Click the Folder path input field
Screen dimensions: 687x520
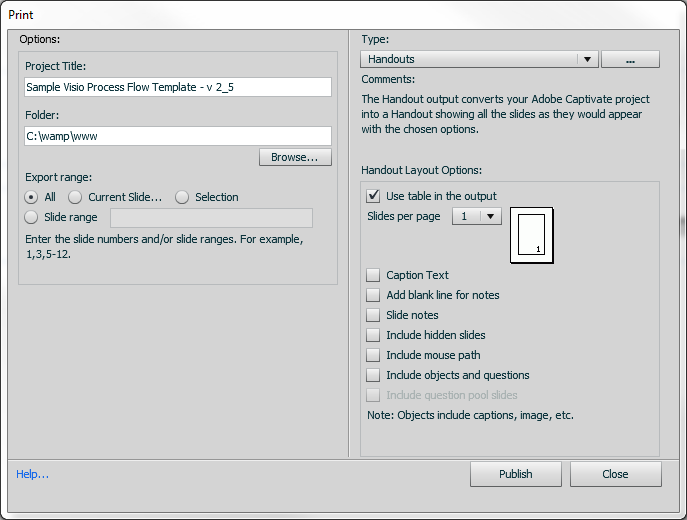[178, 136]
